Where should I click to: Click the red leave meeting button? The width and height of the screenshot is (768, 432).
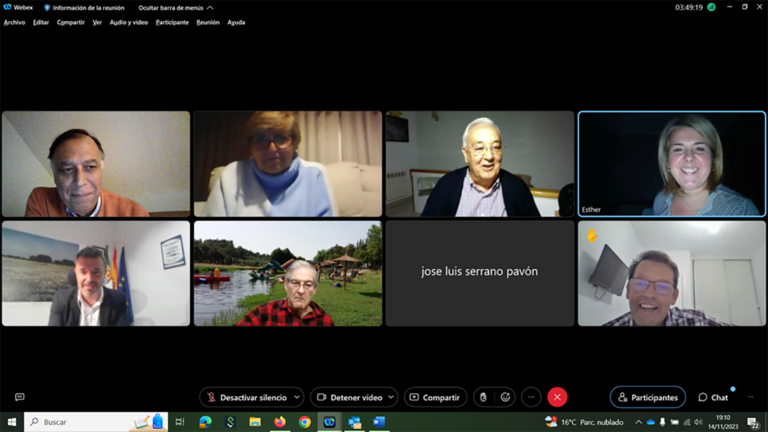pyautogui.click(x=557, y=397)
